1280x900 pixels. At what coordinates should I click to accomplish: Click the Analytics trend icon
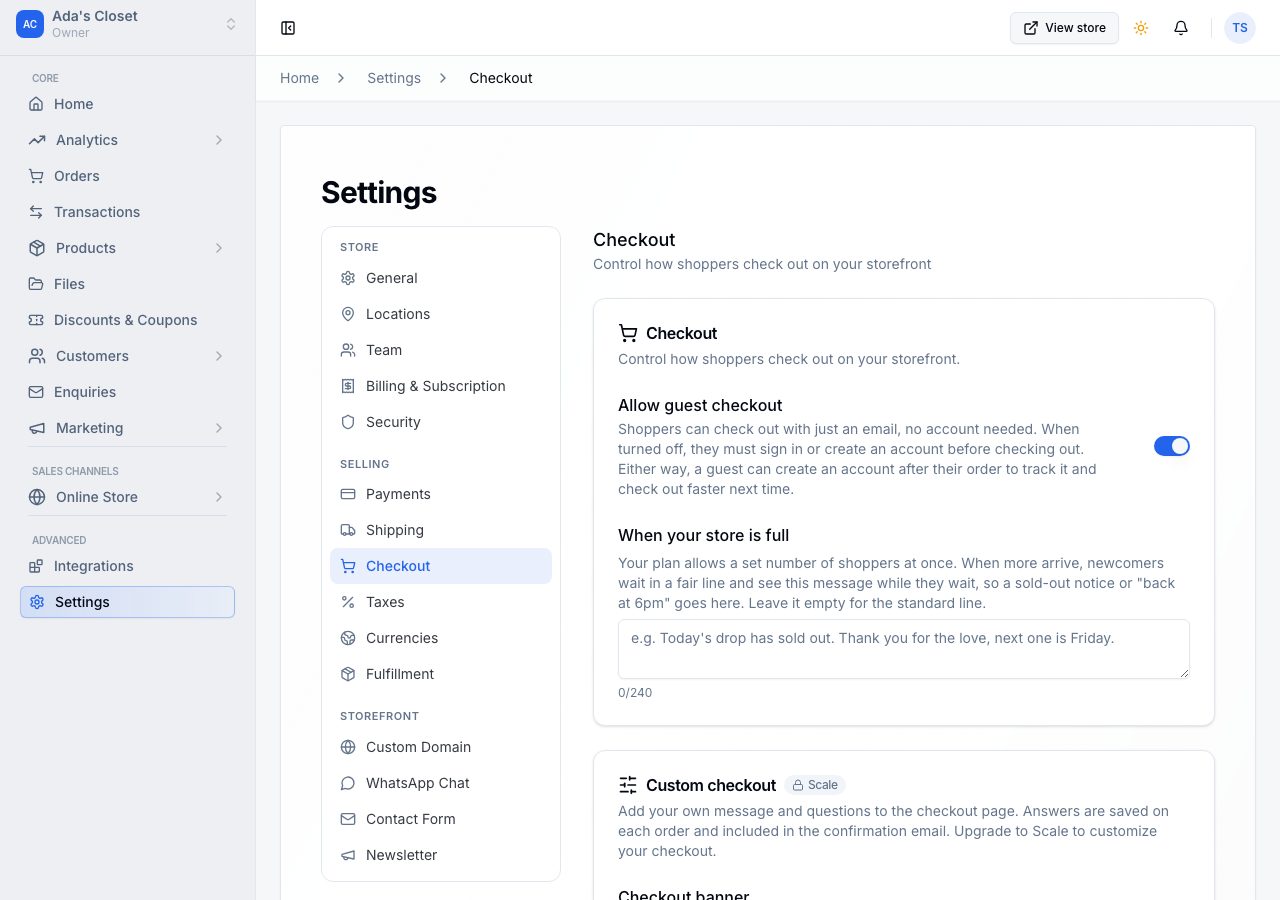pyautogui.click(x=37, y=140)
